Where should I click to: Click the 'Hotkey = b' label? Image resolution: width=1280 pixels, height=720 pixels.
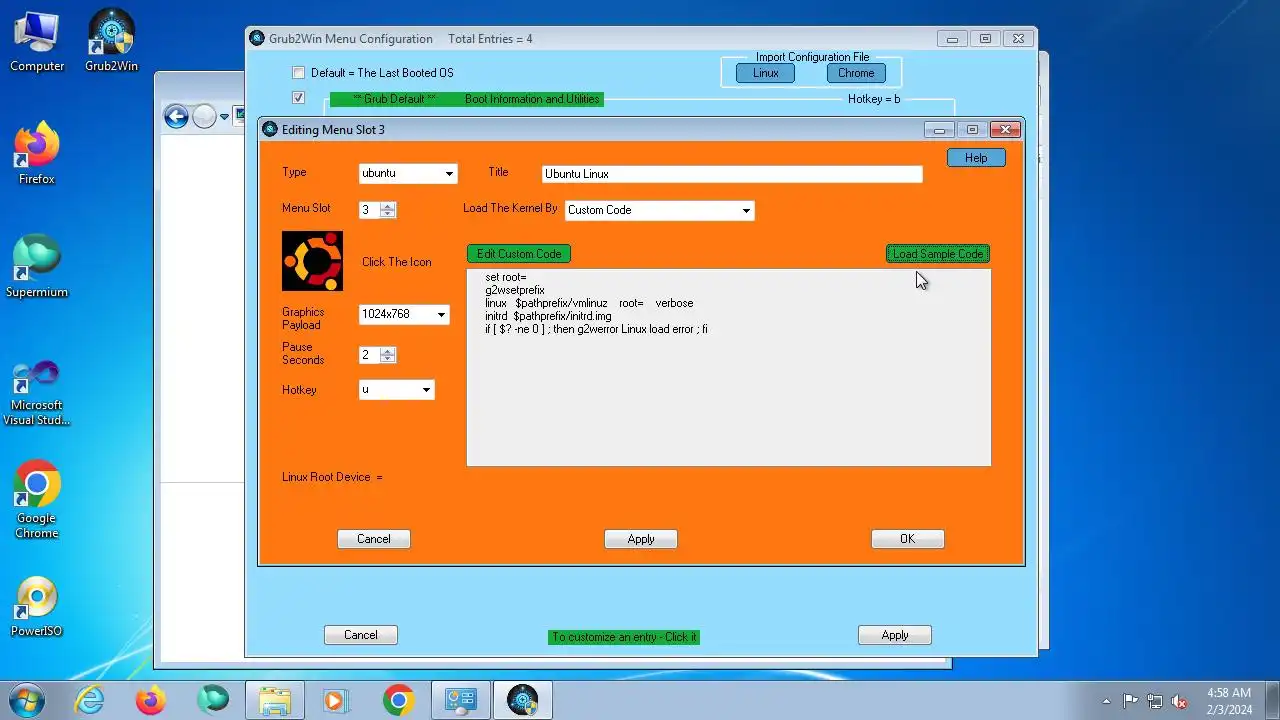(x=874, y=99)
